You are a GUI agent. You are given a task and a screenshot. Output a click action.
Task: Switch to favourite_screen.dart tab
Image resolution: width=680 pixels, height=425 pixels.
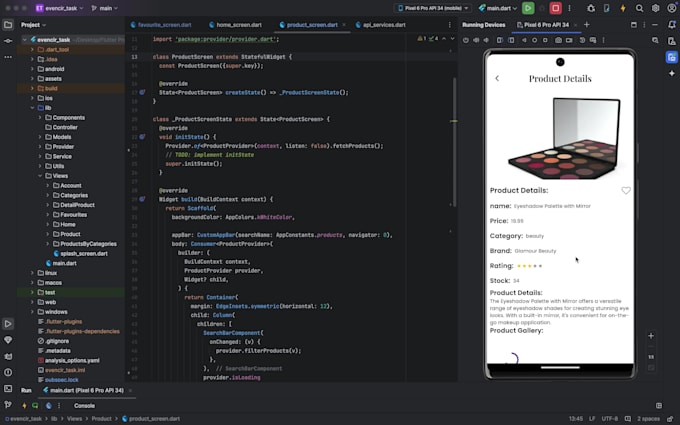coord(161,25)
